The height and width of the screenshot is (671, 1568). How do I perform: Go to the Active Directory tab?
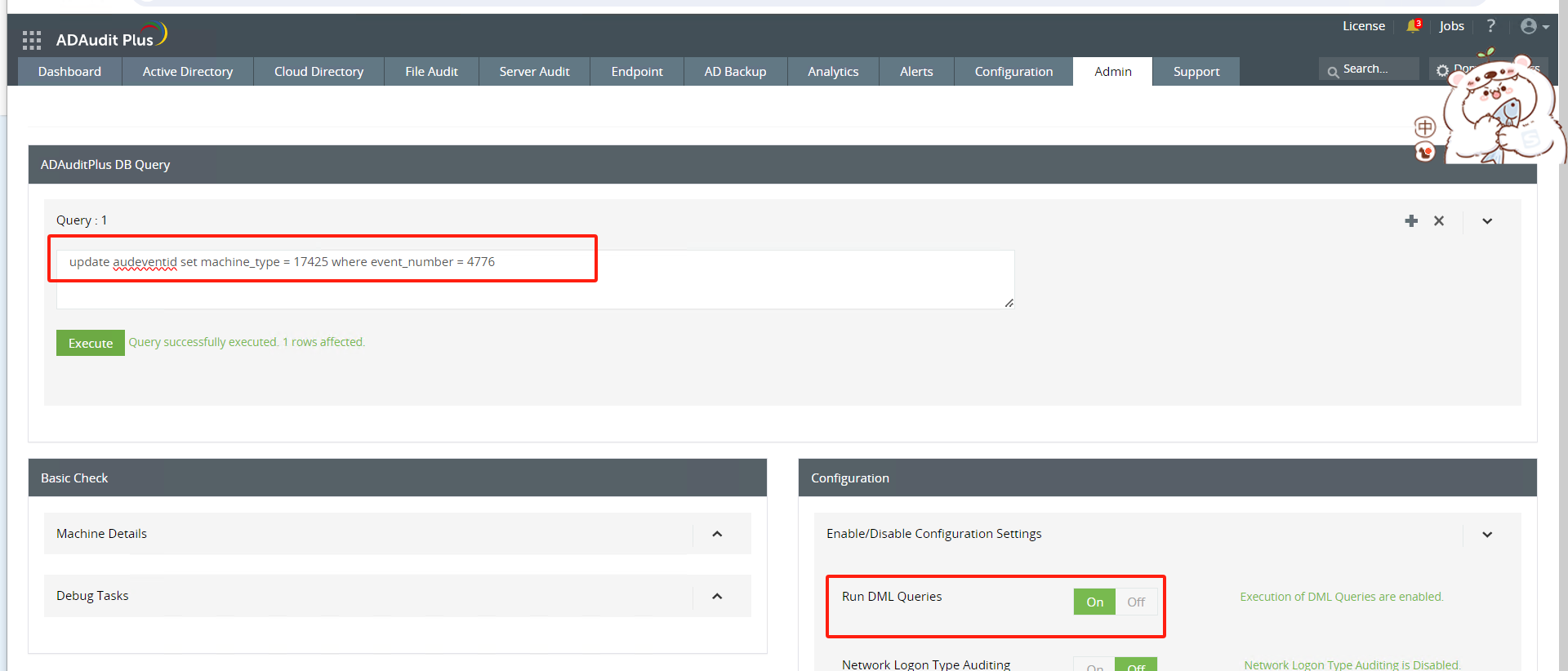point(188,71)
